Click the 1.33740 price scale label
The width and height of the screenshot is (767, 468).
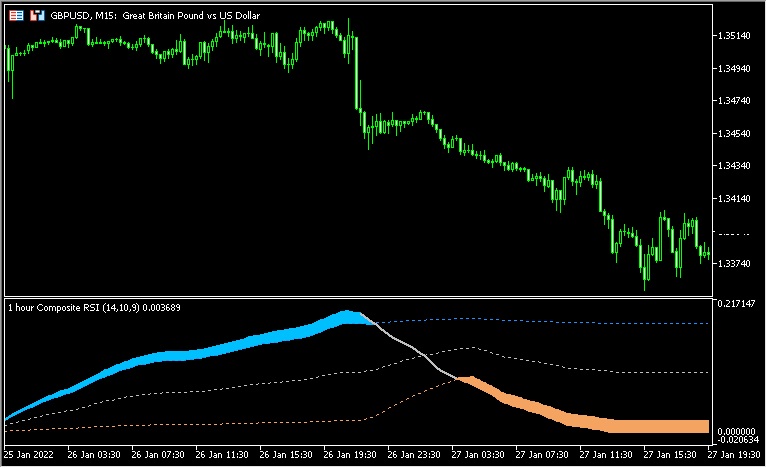(735, 263)
